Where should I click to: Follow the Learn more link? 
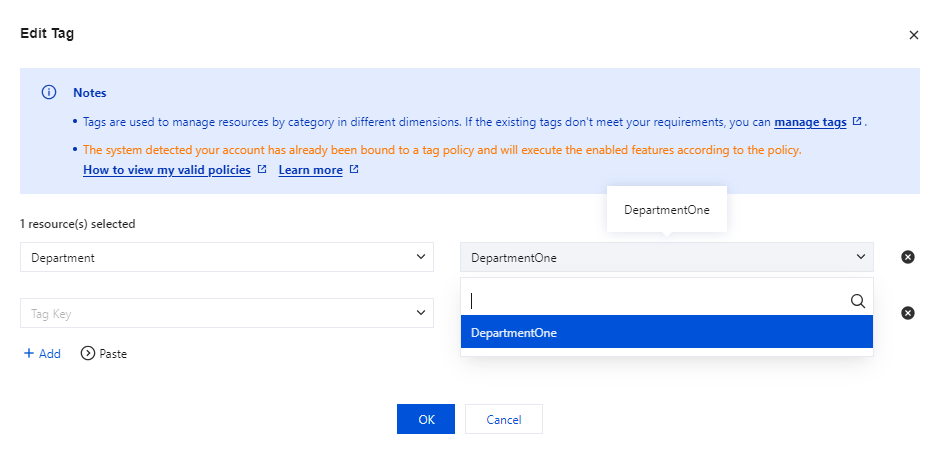coord(310,170)
